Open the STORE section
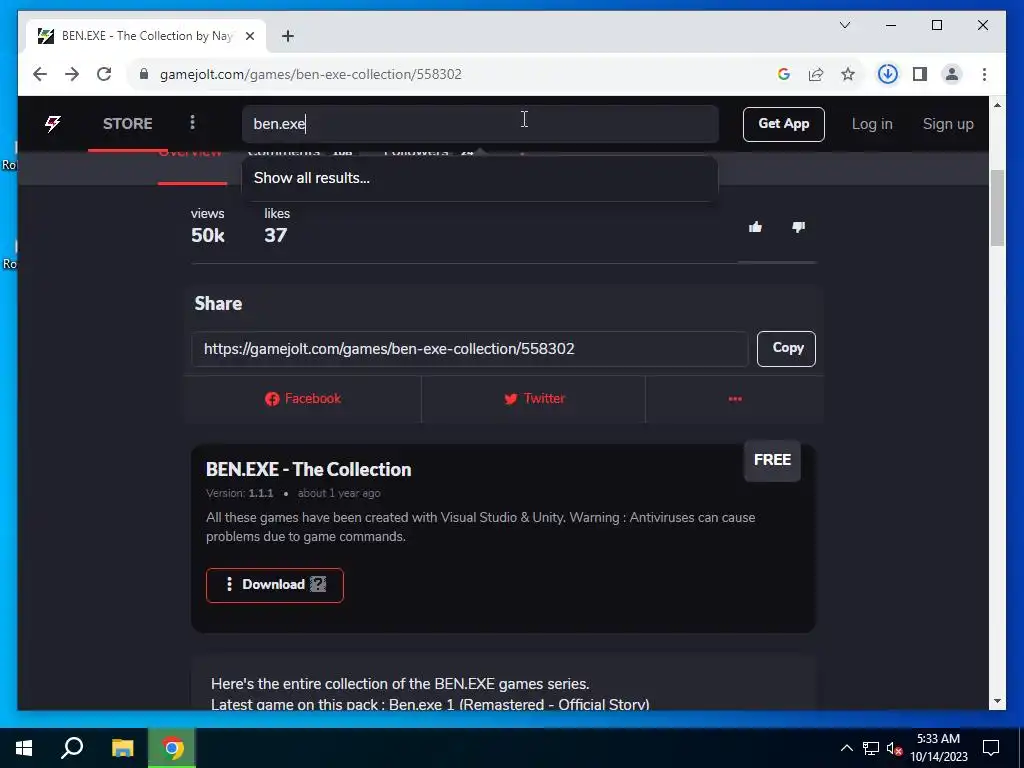Image resolution: width=1024 pixels, height=768 pixels. pyautogui.click(x=127, y=123)
